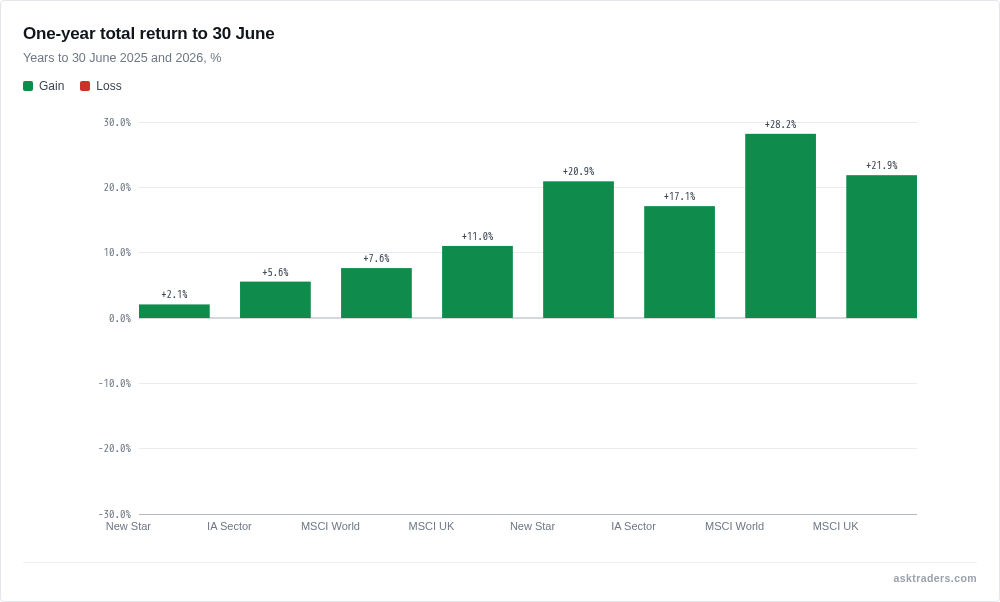Click the -10.0% y-axis tick label
The width and height of the screenshot is (1000, 602).
(x=115, y=383)
